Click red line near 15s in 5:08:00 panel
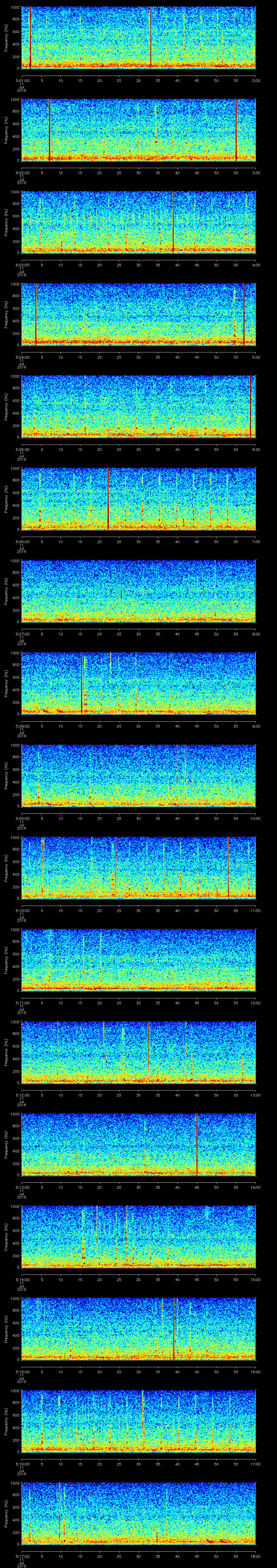The image size is (277, 1568). point(82,683)
